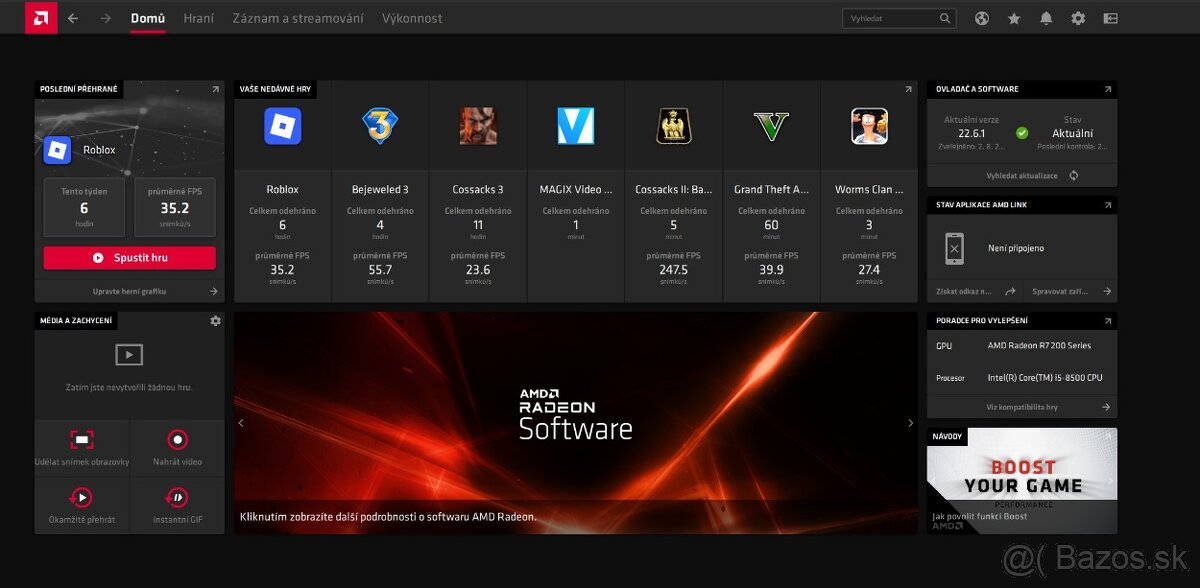Open Média a zachycení settings gear
1200x588 pixels.
tap(215, 321)
